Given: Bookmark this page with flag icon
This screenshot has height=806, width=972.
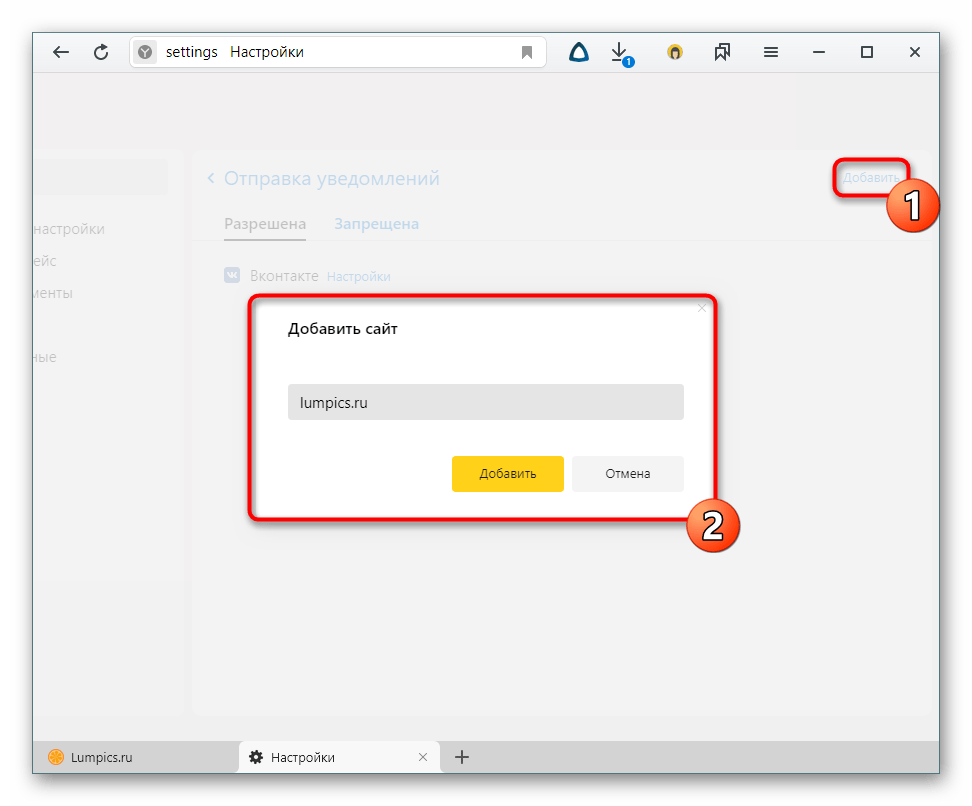Looking at the screenshot, I should [527, 52].
